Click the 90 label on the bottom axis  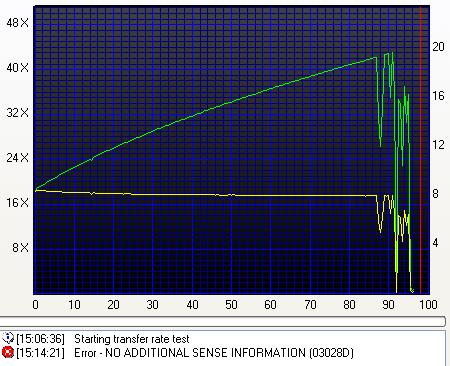point(388,305)
